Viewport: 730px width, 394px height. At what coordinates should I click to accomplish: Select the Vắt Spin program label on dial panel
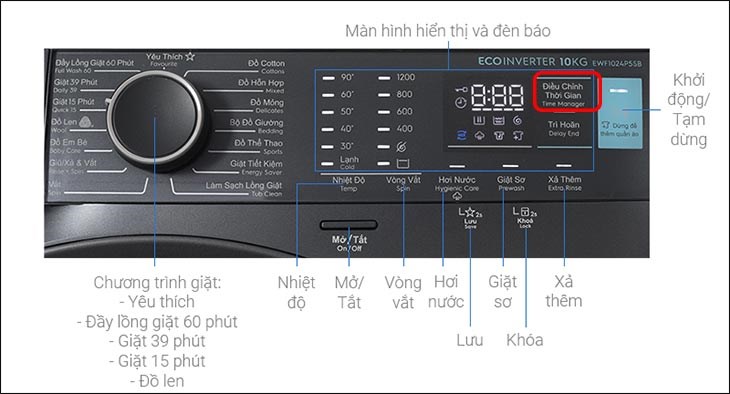click(54, 188)
